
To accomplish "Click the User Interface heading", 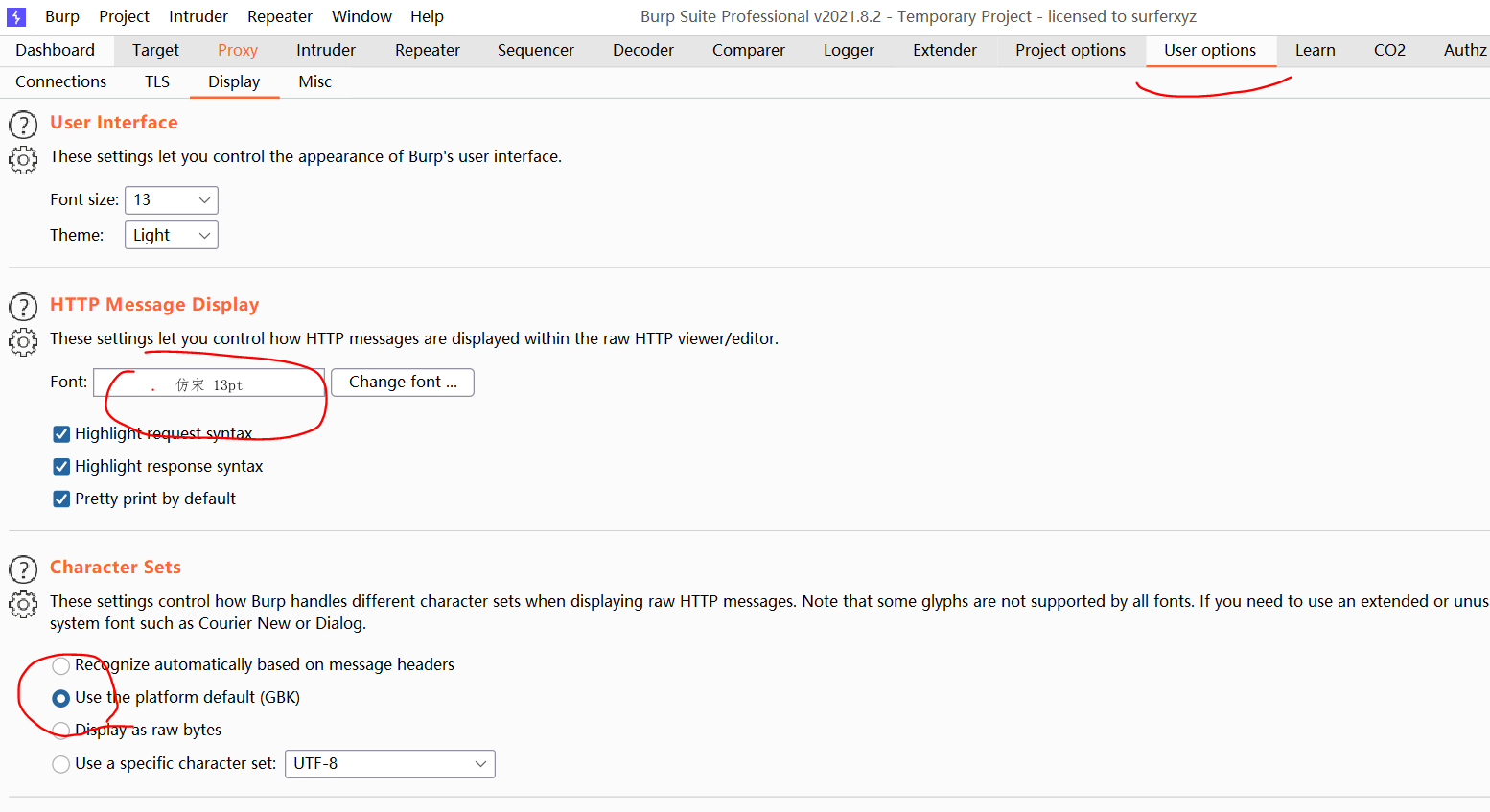I will point(114,123).
